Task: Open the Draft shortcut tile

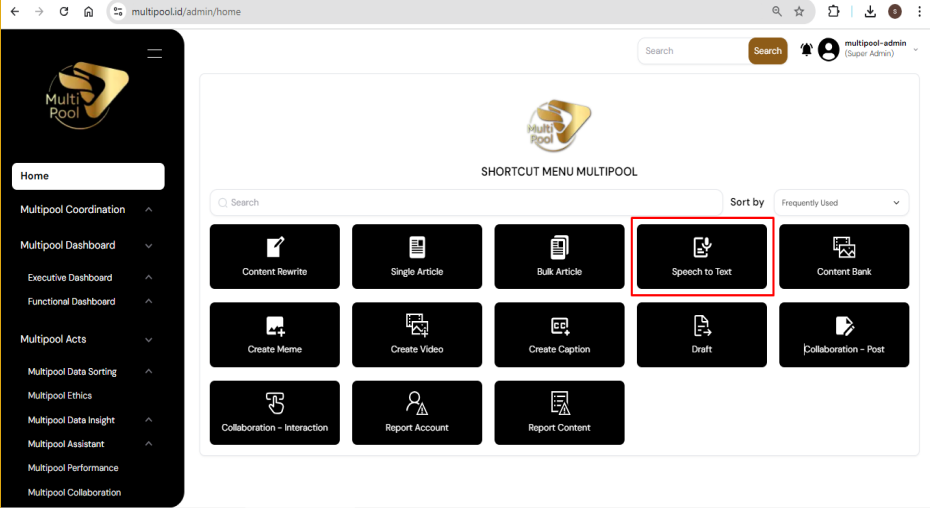Action: 702,335
